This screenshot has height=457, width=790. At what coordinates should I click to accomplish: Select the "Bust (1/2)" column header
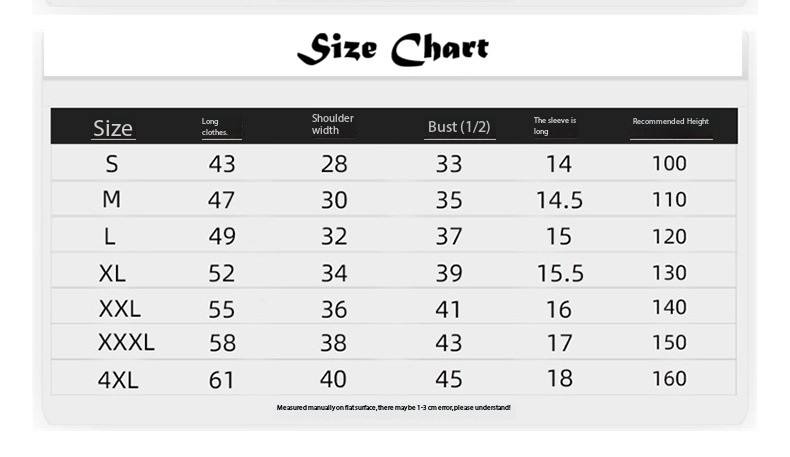pyautogui.click(x=459, y=127)
